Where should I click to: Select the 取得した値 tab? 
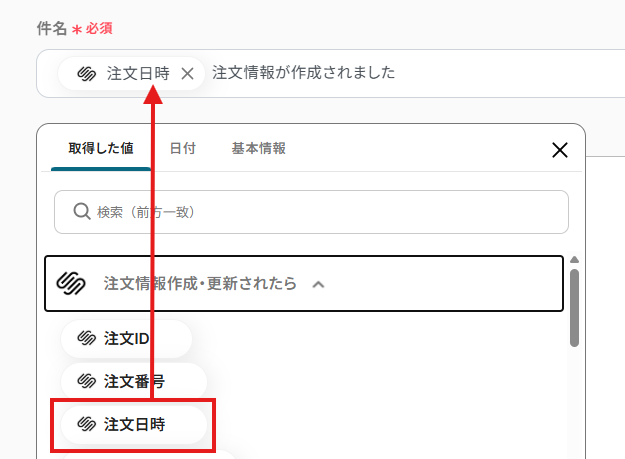point(101,148)
